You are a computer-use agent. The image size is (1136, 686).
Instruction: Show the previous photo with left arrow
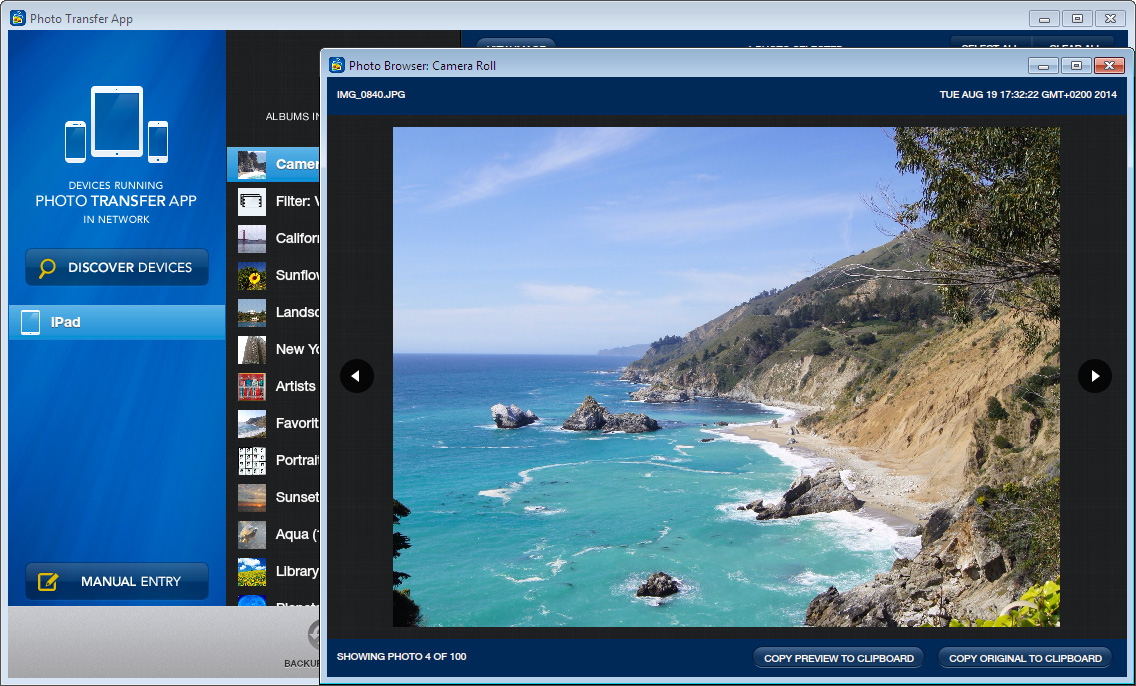coord(356,376)
